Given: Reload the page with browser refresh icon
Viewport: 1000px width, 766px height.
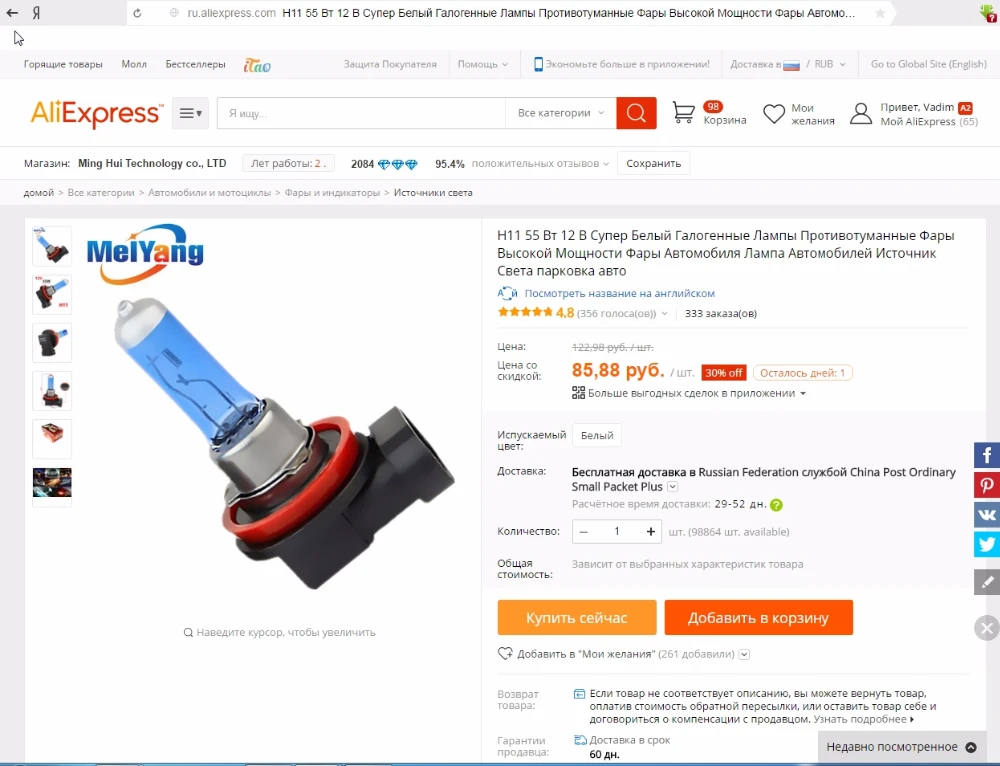Looking at the screenshot, I should pos(137,13).
